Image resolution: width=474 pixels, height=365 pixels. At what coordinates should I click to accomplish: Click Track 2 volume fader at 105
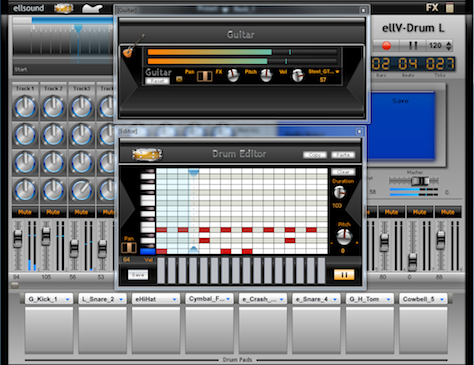click(46, 236)
